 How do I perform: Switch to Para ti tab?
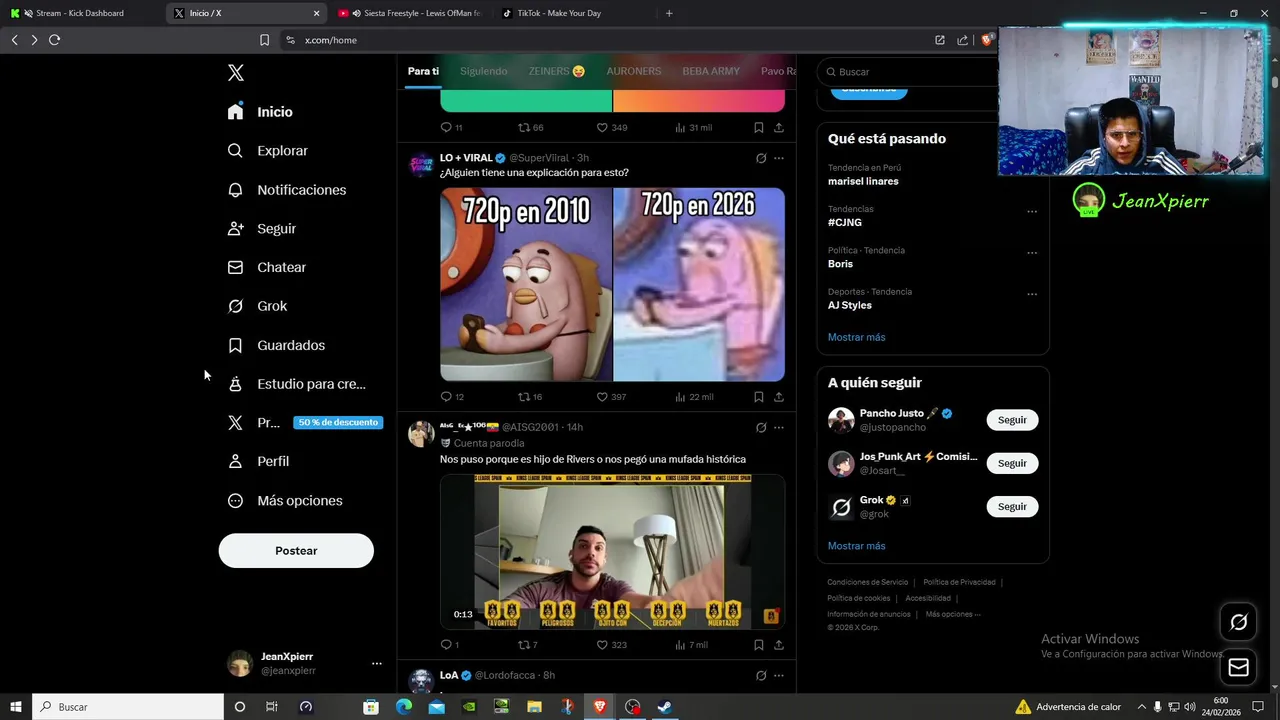coord(423,71)
